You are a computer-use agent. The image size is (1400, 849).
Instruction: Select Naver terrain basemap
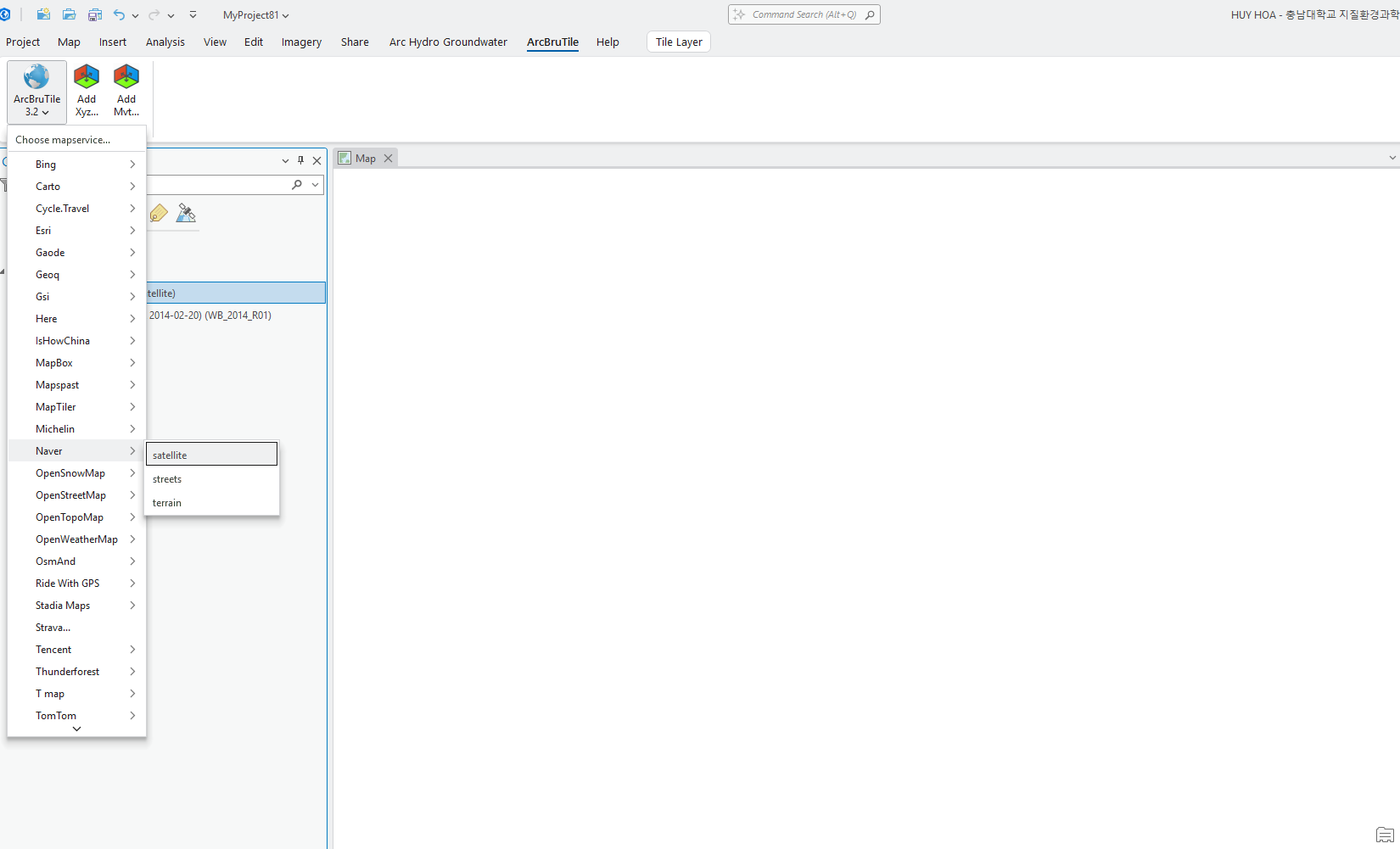211,503
